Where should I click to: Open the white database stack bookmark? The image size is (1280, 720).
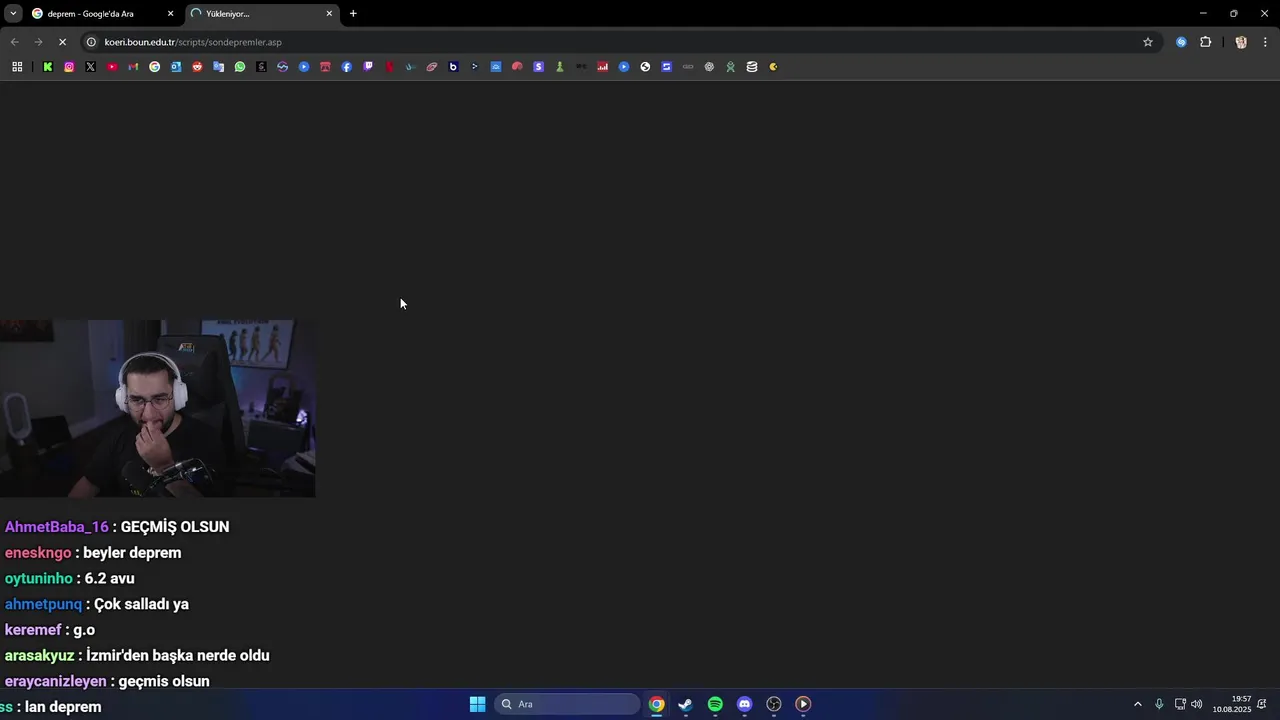752,67
